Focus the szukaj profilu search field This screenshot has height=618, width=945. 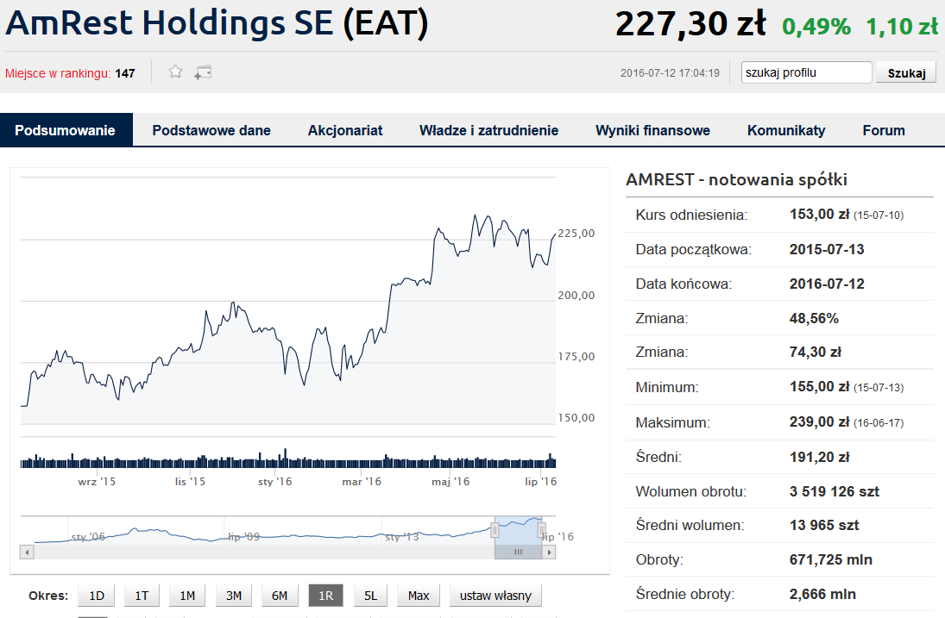point(806,72)
